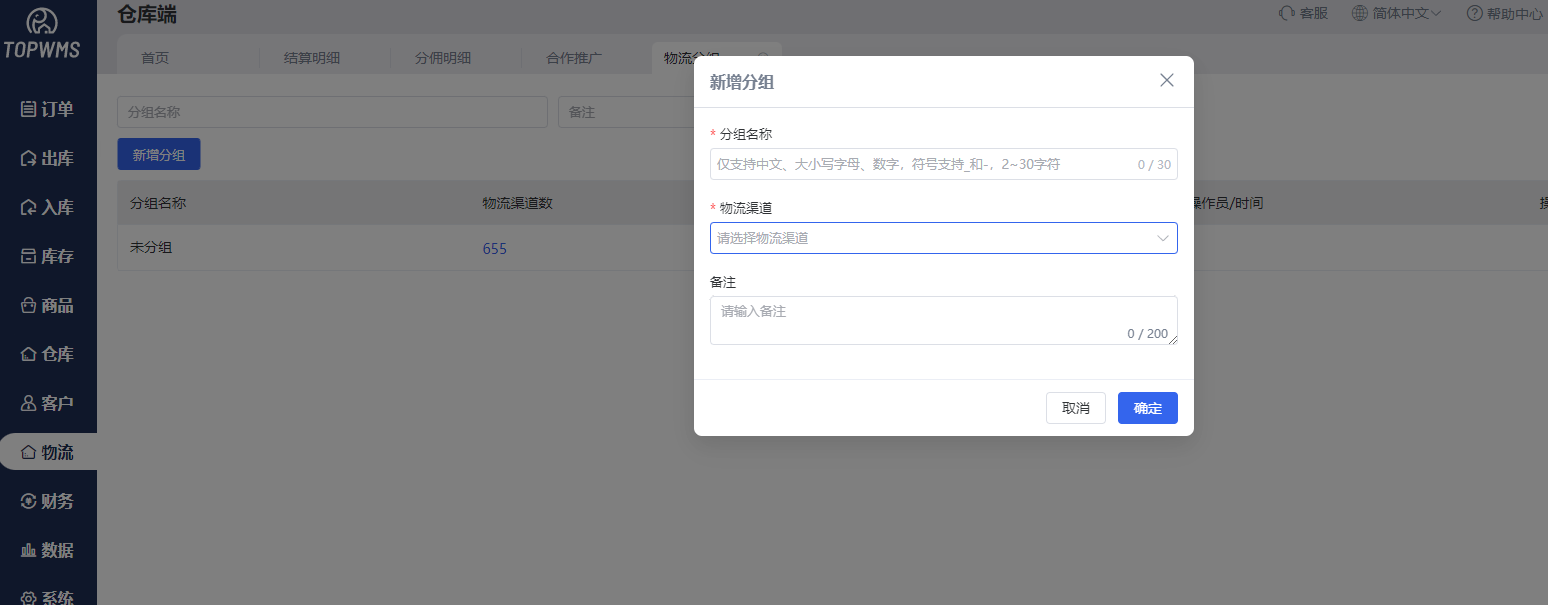Open the 数据 sidebar menu
The image size is (1548, 605).
(x=47, y=550)
